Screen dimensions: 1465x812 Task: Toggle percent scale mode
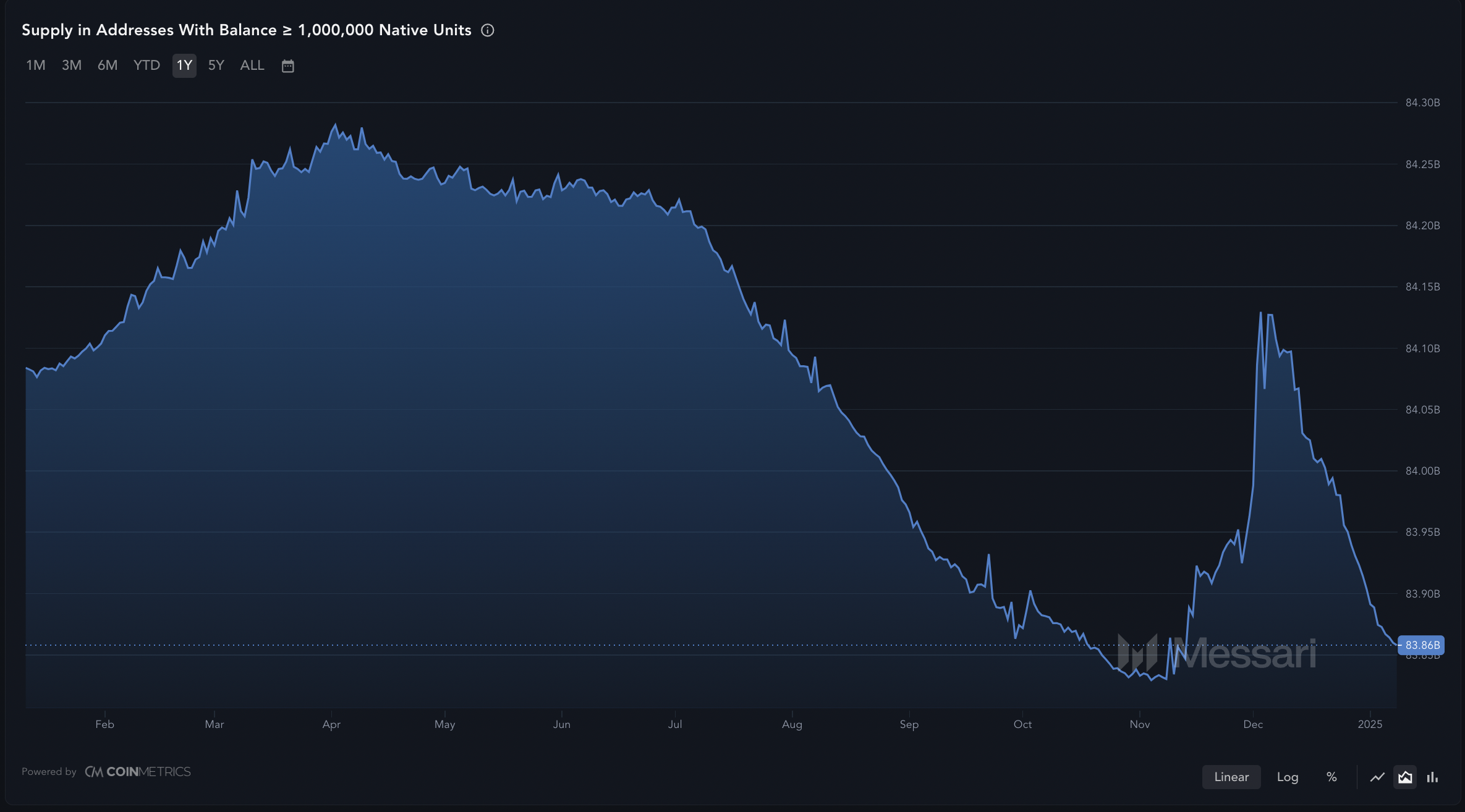[1331, 777]
